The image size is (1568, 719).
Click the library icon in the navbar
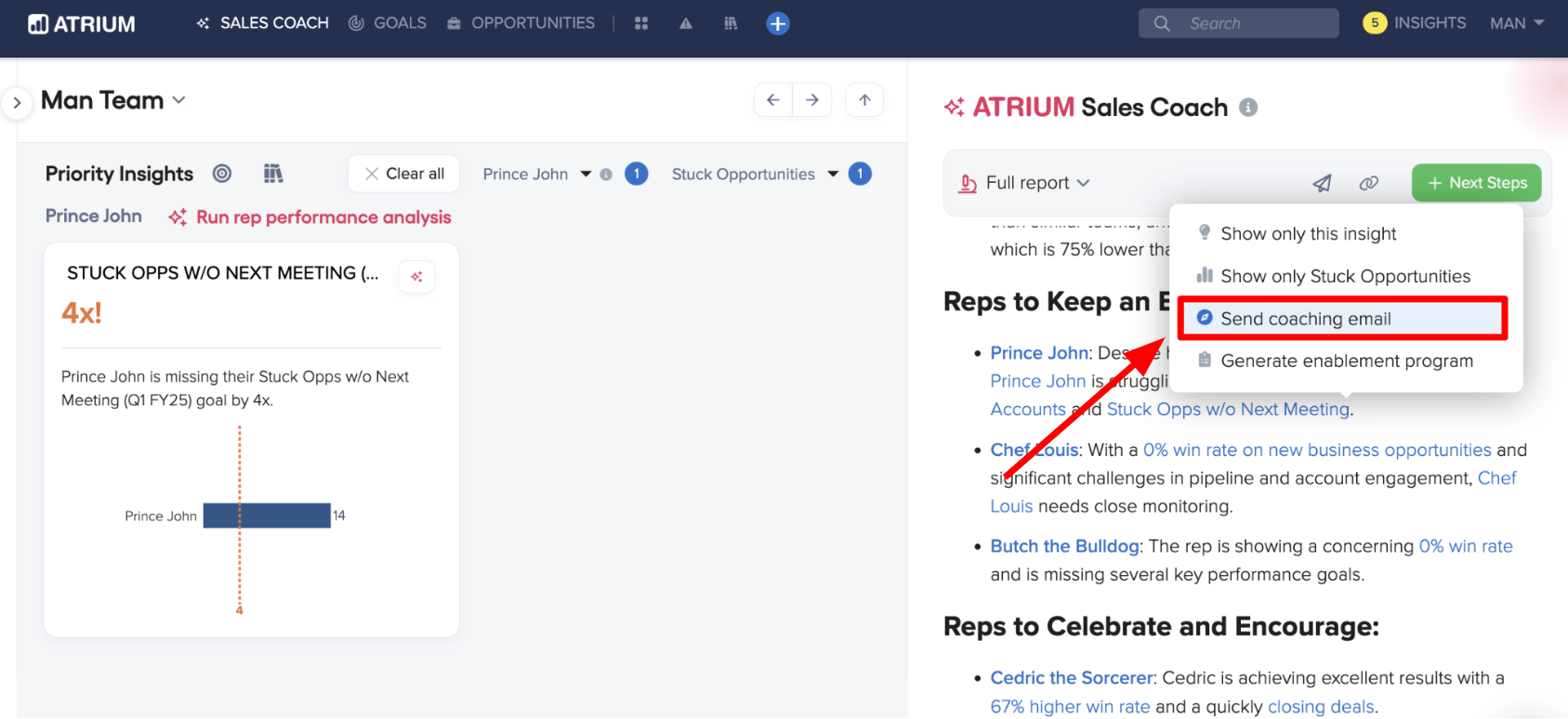(731, 24)
